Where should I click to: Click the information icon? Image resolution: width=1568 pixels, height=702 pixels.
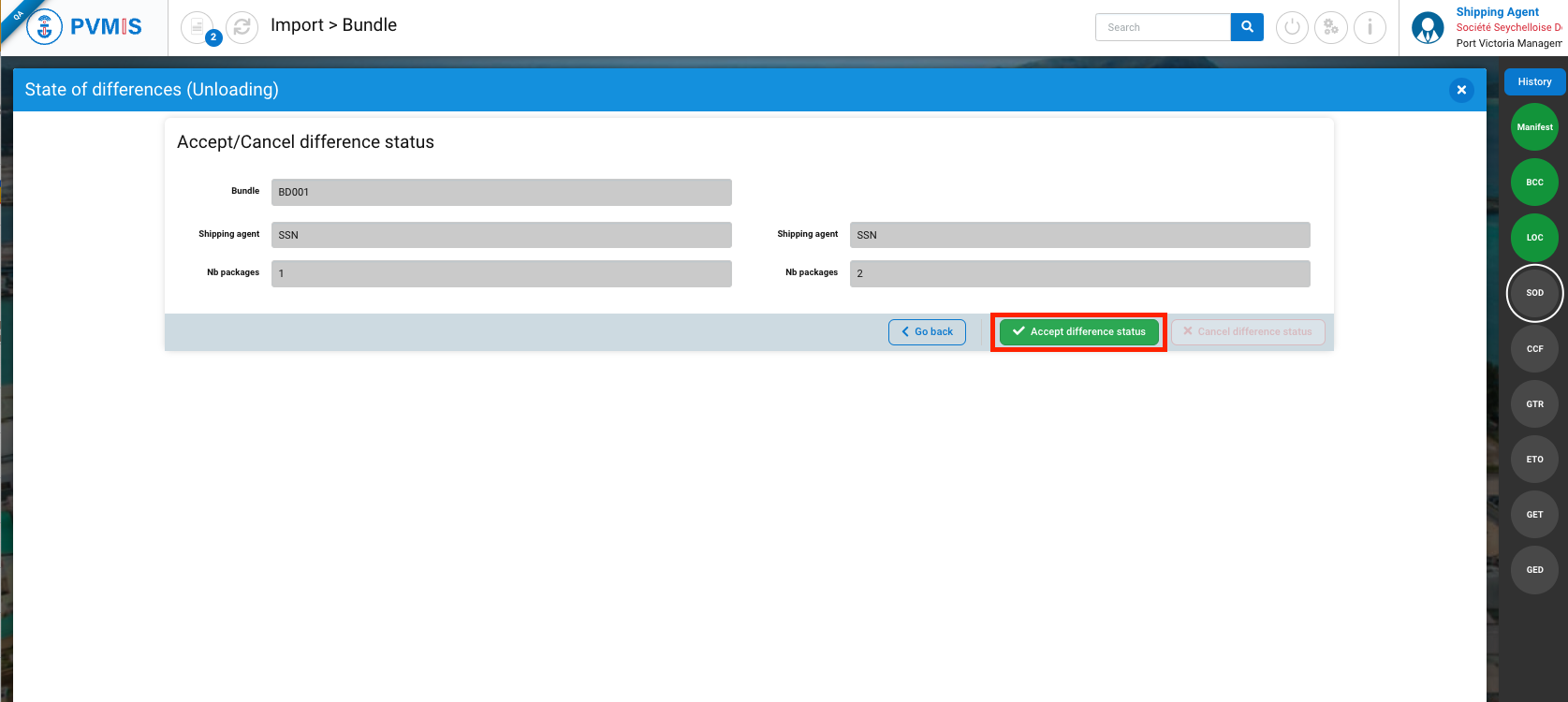coord(1370,27)
